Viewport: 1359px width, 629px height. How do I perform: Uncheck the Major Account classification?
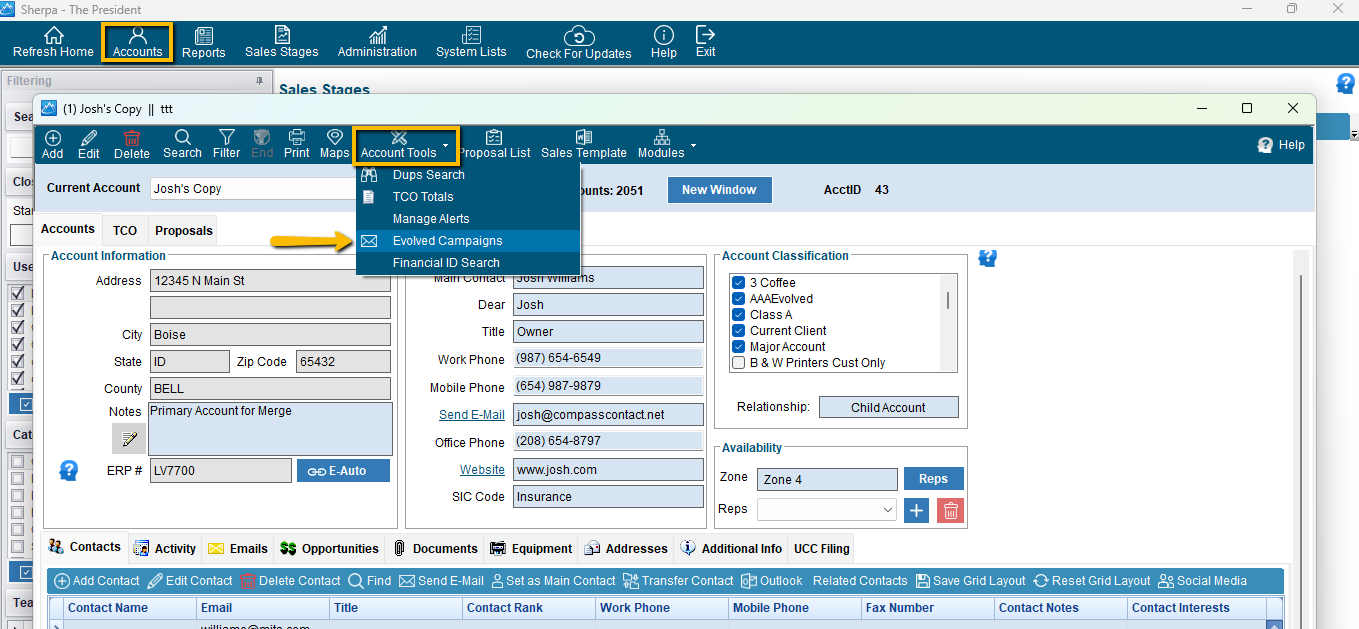point(738,347)
